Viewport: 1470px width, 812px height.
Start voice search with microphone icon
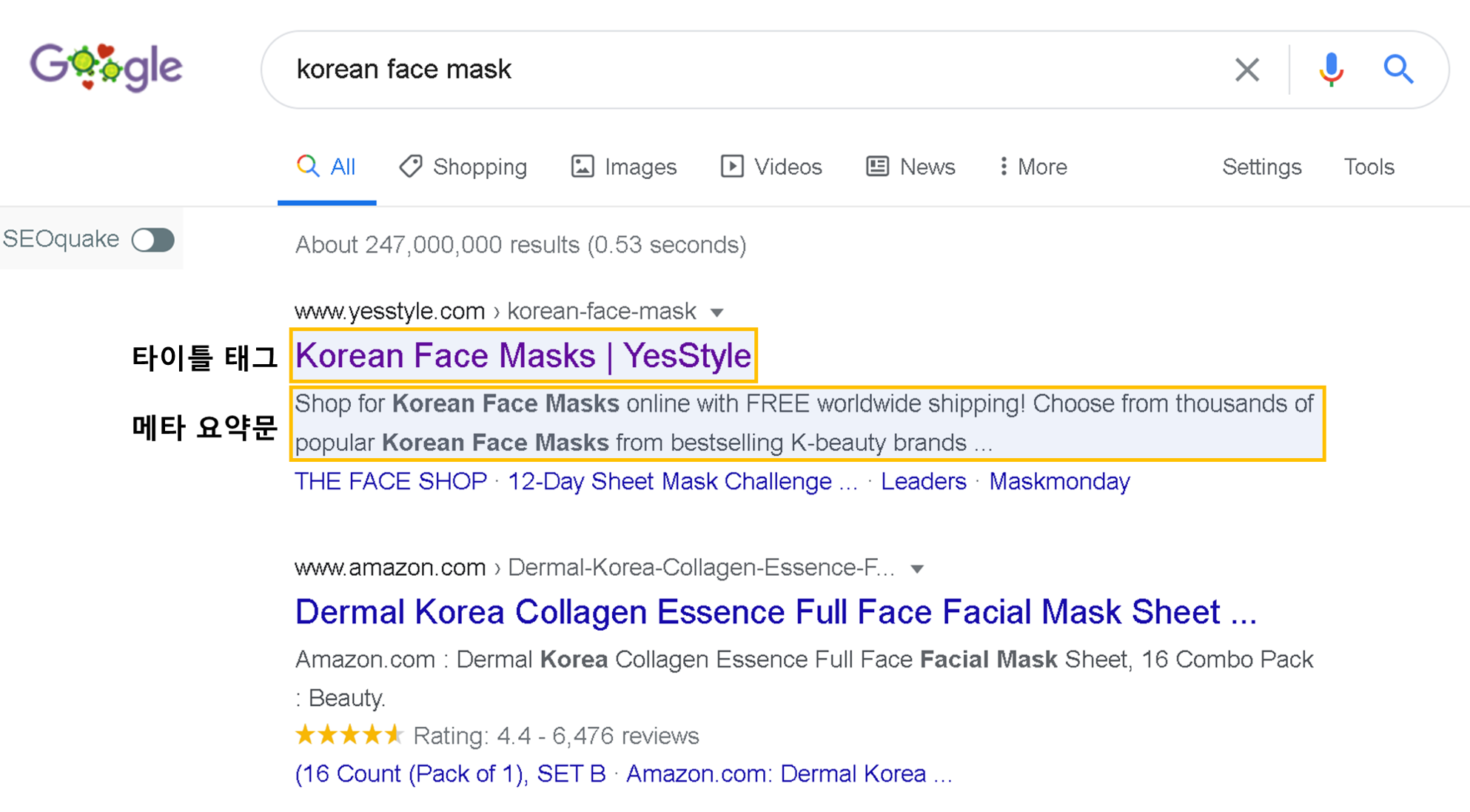1331,70
